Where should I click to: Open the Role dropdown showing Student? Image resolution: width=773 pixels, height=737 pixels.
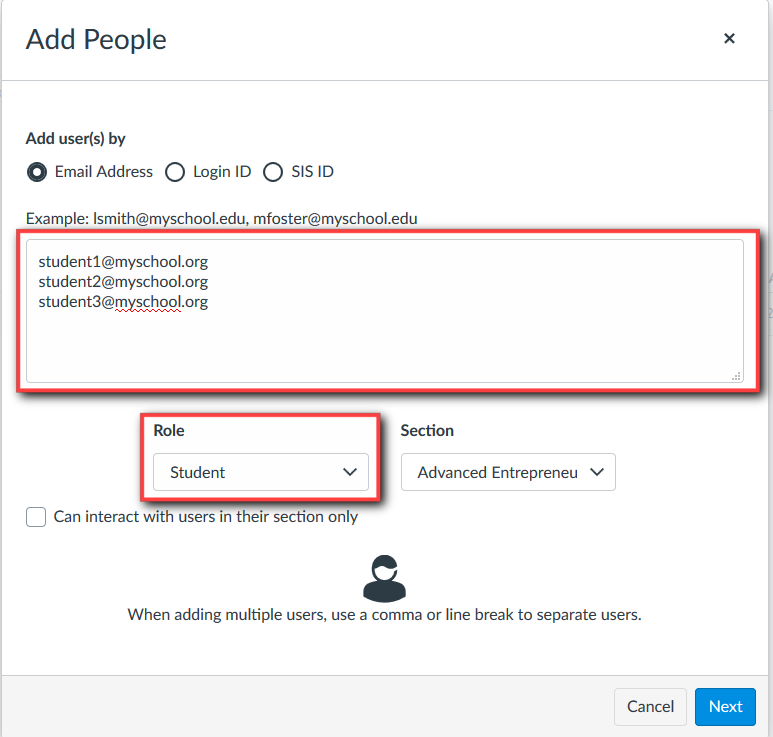[x=261, y=472]
